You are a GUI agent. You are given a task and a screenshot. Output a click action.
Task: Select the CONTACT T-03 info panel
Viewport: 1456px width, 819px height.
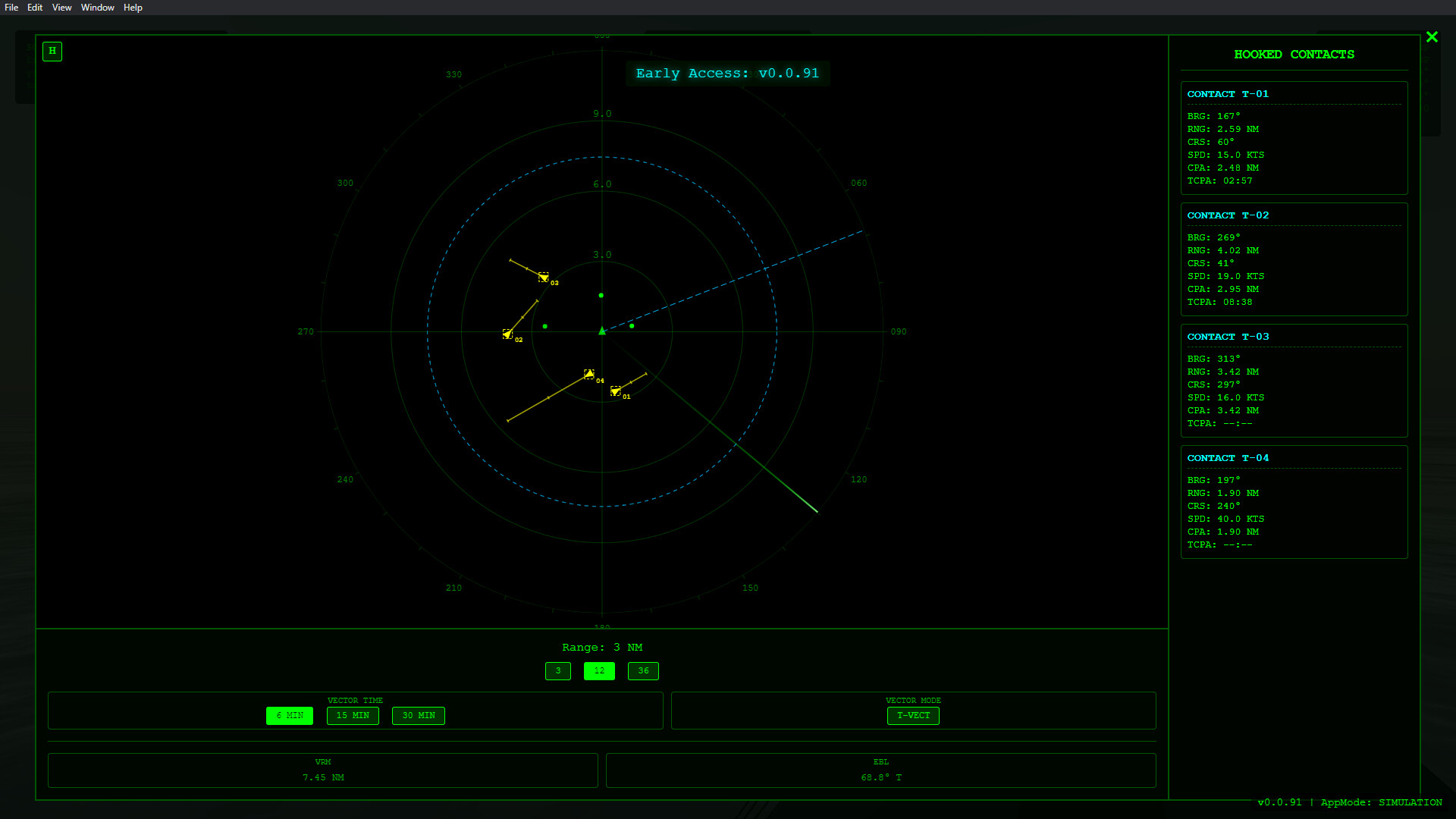[x=1294, y=380]
